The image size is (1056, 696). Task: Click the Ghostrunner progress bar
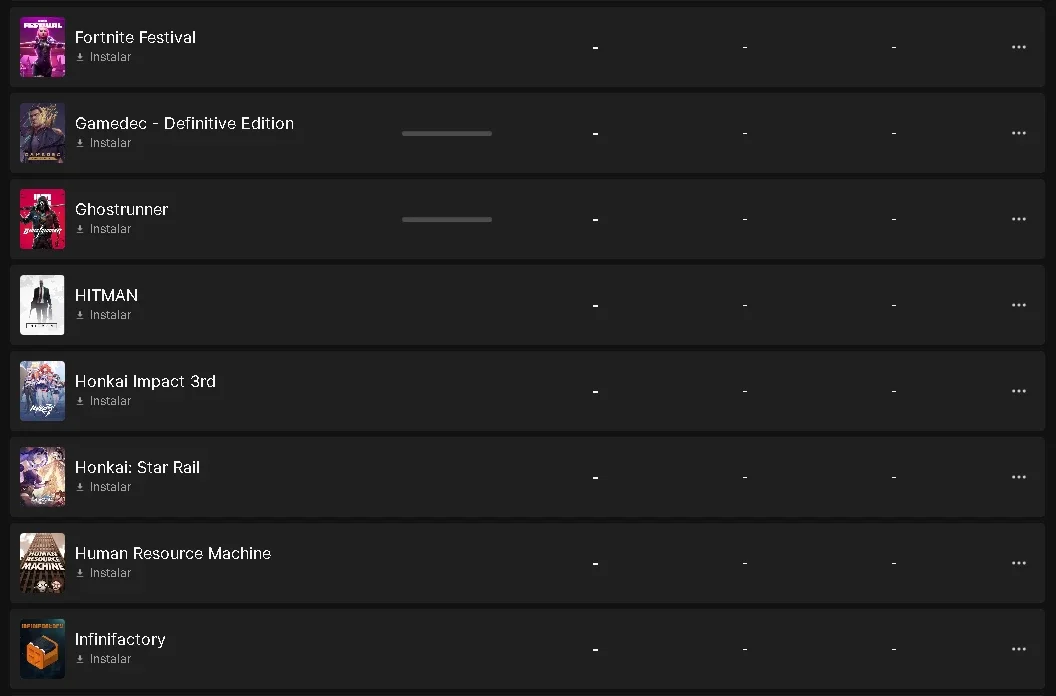click(x=447, y=219)
